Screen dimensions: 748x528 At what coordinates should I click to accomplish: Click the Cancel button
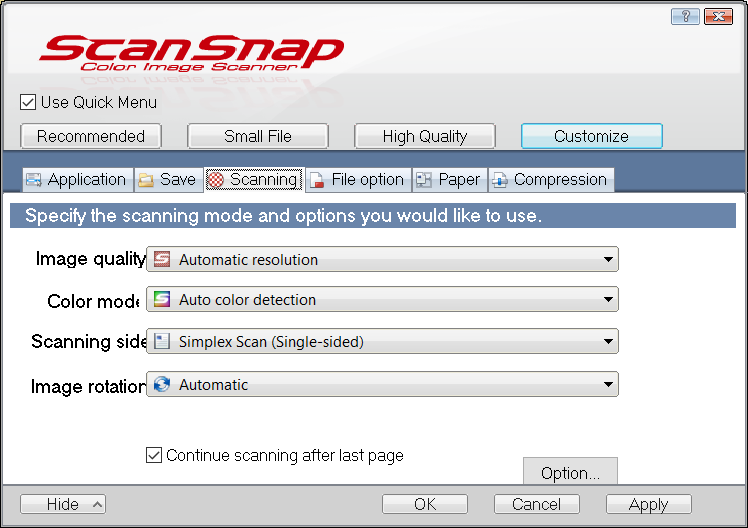point(537,504)
